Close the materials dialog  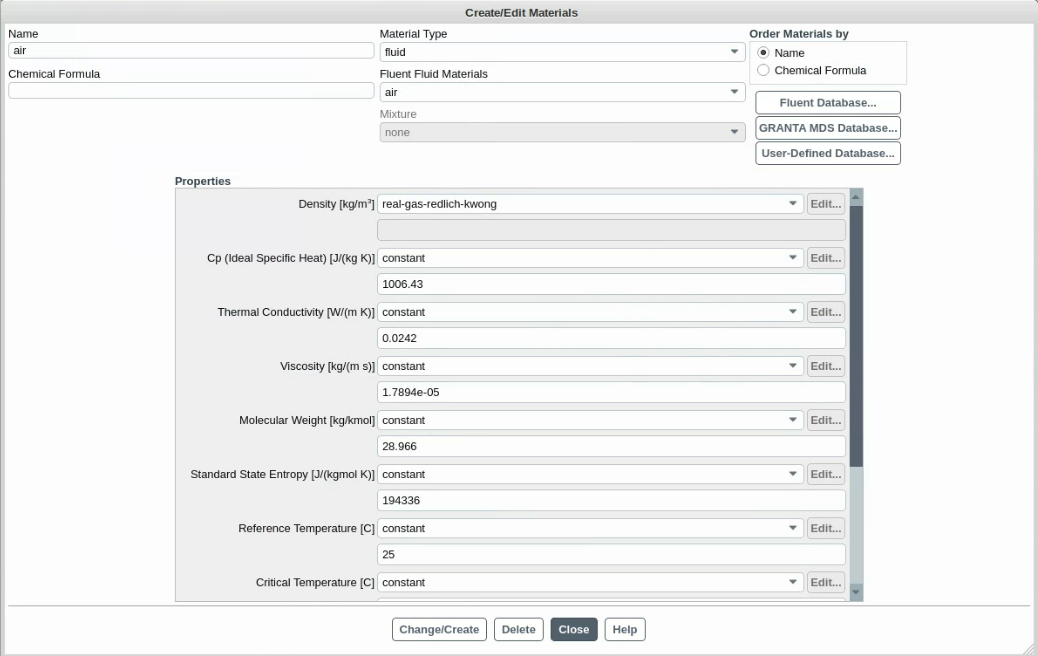[574, 630]
